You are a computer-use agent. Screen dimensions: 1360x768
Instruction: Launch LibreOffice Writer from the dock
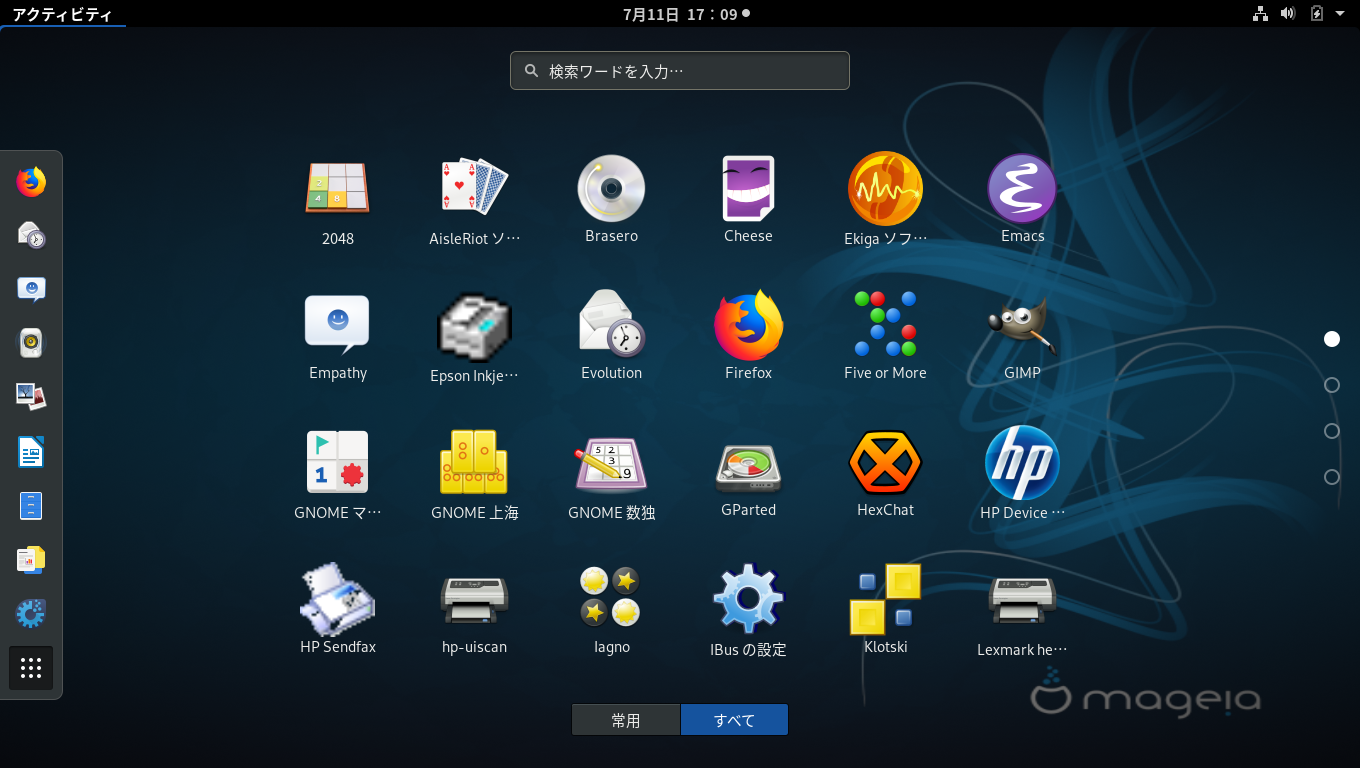pyautogui.click(x=31, y=451)
